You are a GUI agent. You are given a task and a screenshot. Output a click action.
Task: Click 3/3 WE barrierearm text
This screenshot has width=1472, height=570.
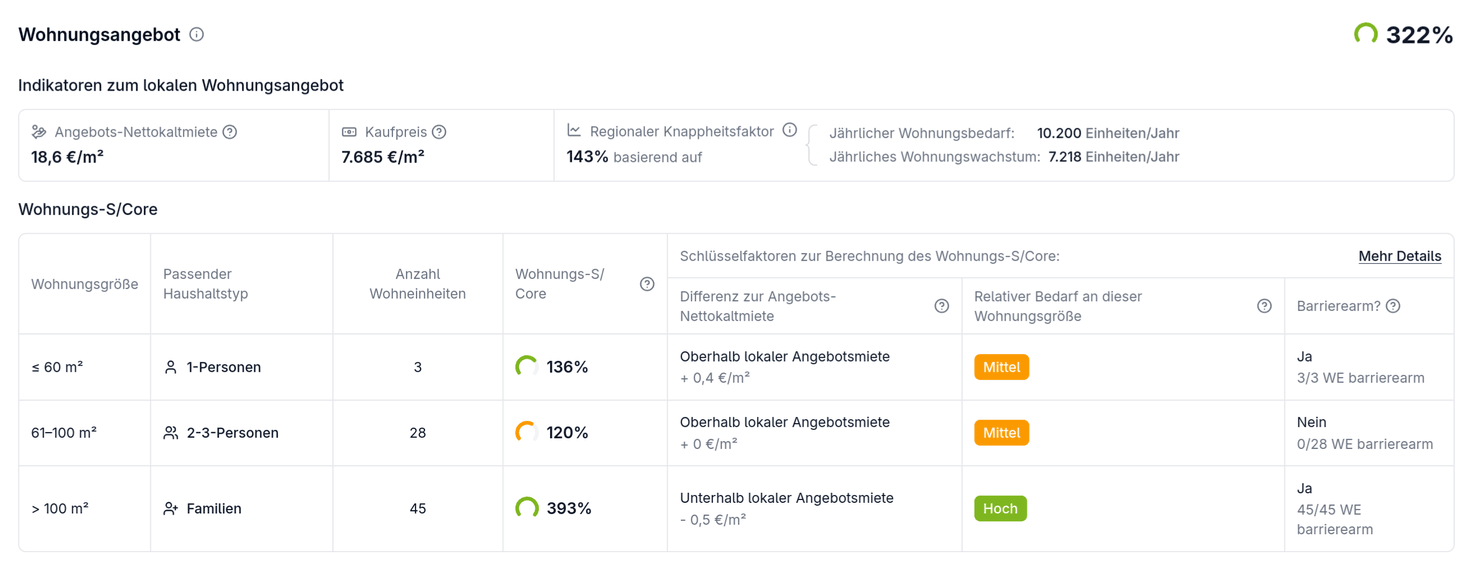coord(1361,378)
